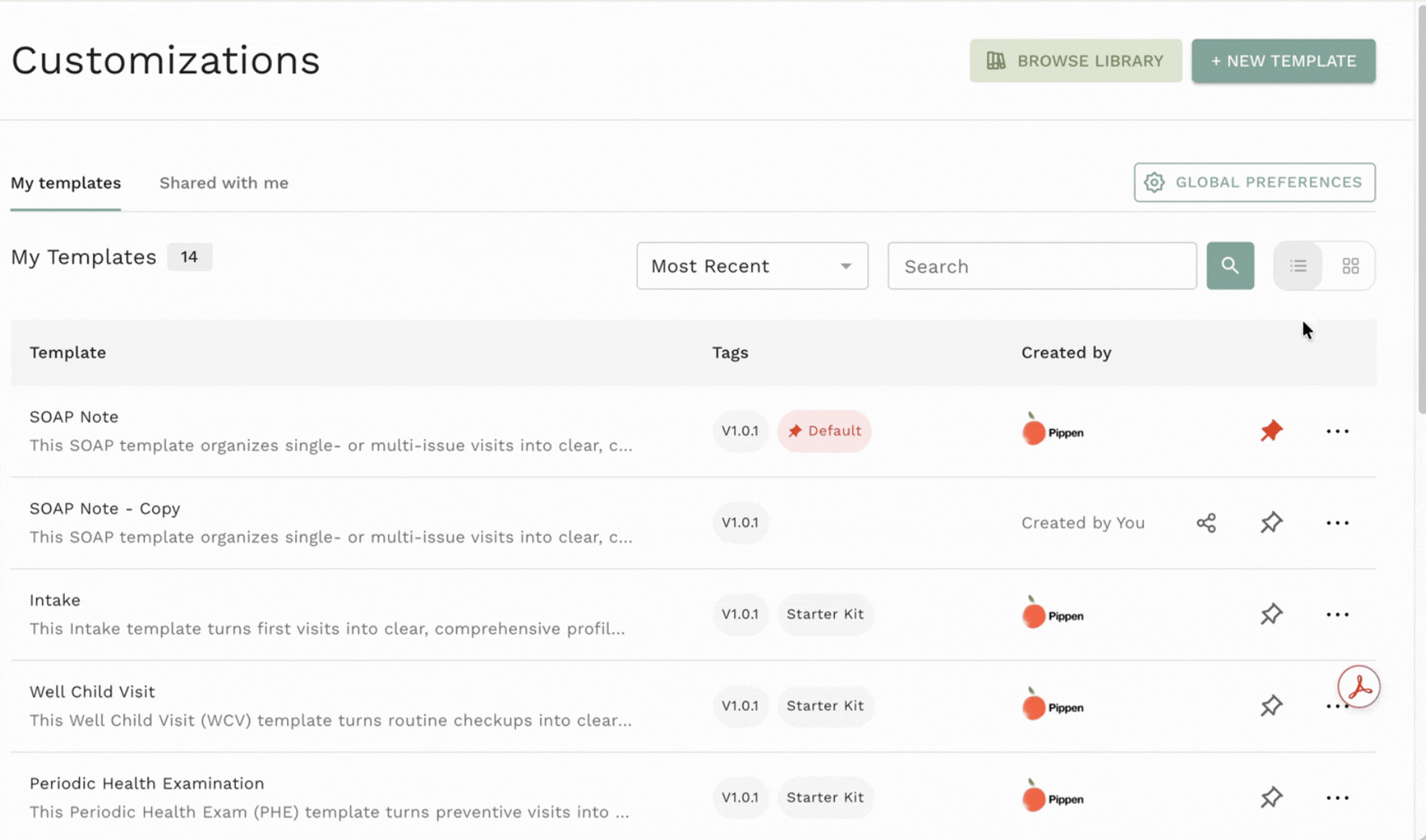The image size is (1426, 840).
Task: Switch to grid view layout
Action: [x=1350, y=266]
